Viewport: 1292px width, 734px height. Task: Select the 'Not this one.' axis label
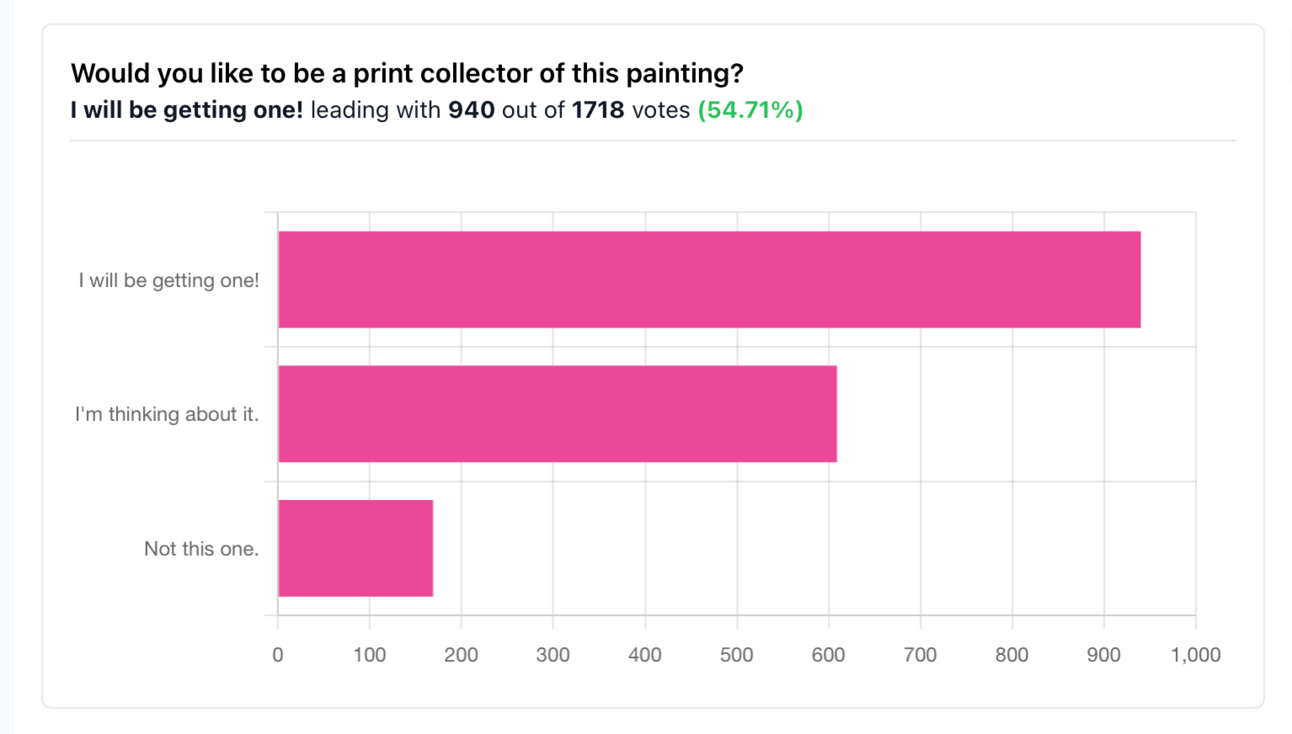point(201,549)
